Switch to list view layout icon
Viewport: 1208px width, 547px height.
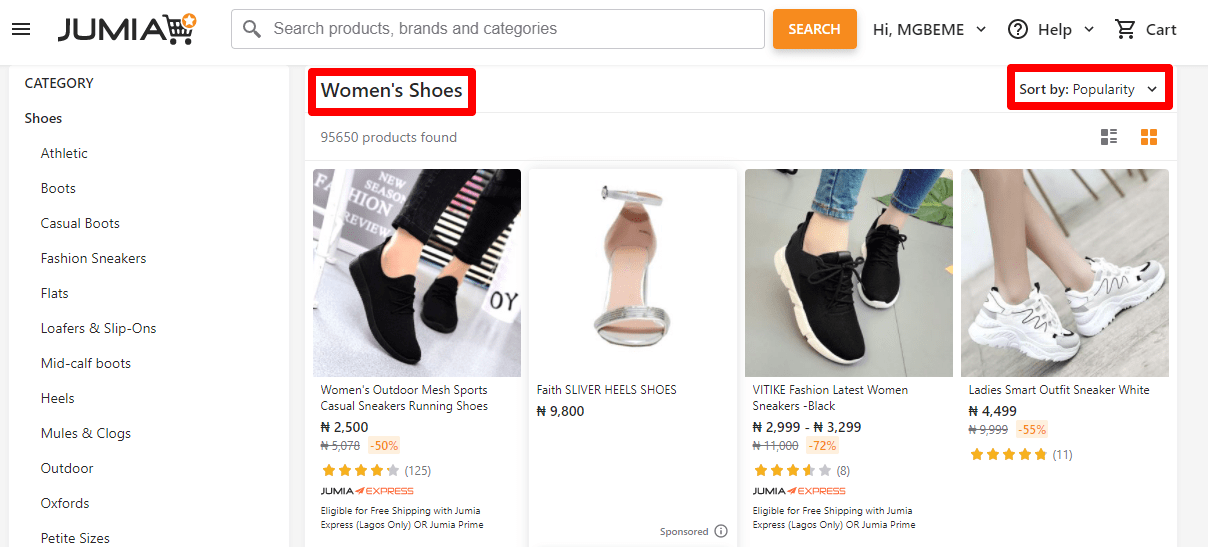click(x=1109, y=137)
